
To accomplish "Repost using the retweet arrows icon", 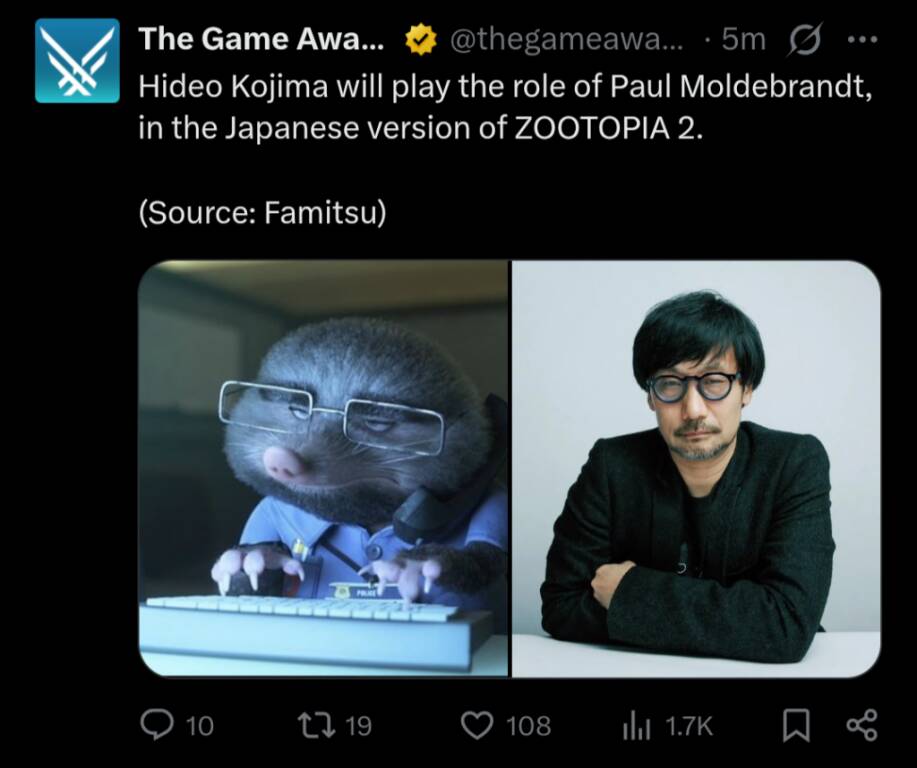I will [x=316, y=725].
